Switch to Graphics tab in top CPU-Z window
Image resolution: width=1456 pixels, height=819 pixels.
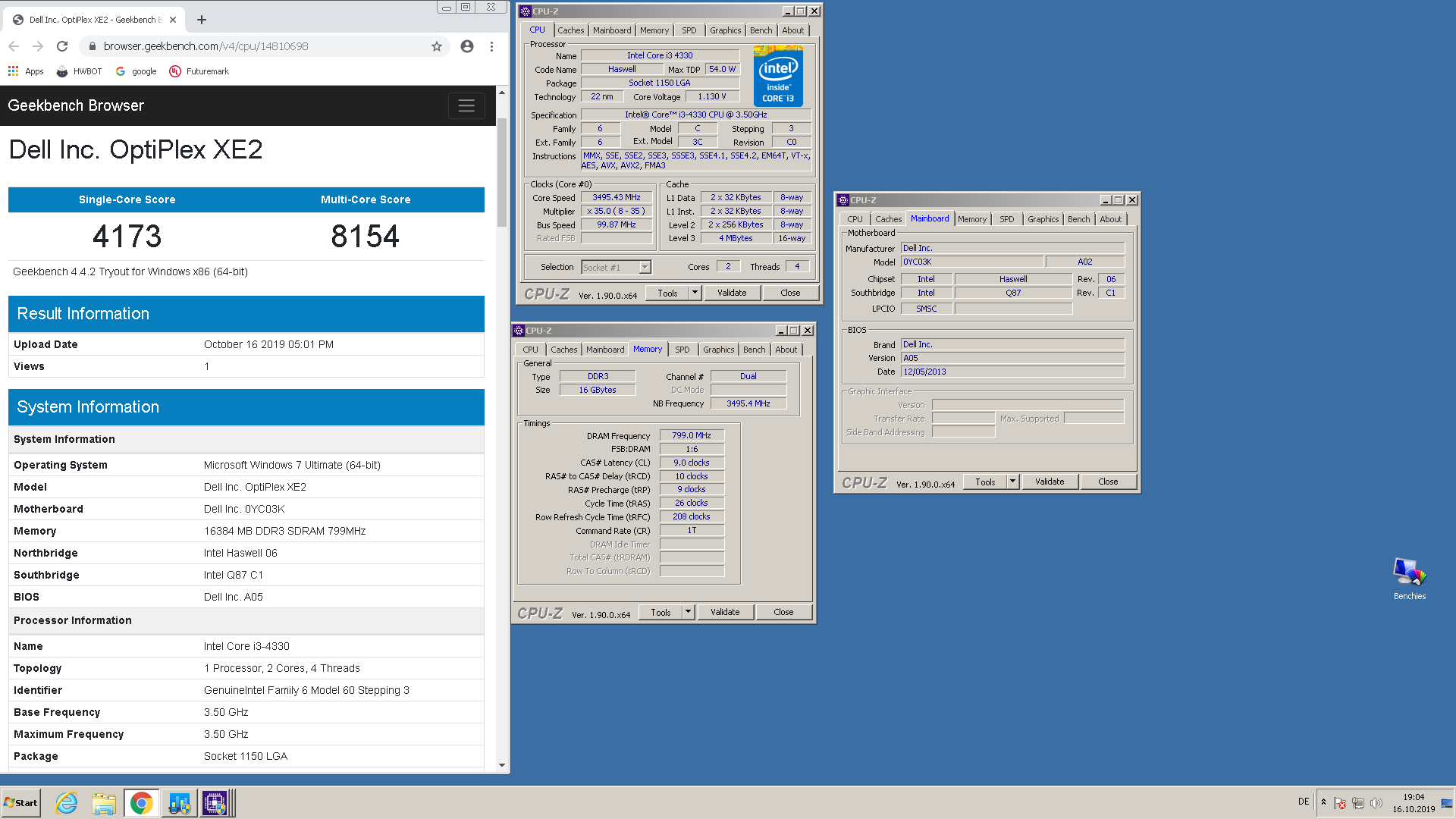tap(726, 30)
